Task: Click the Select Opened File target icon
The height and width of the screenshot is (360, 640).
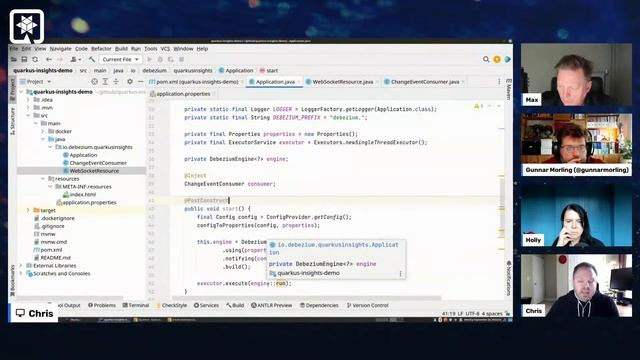Action: click(94, 82)
